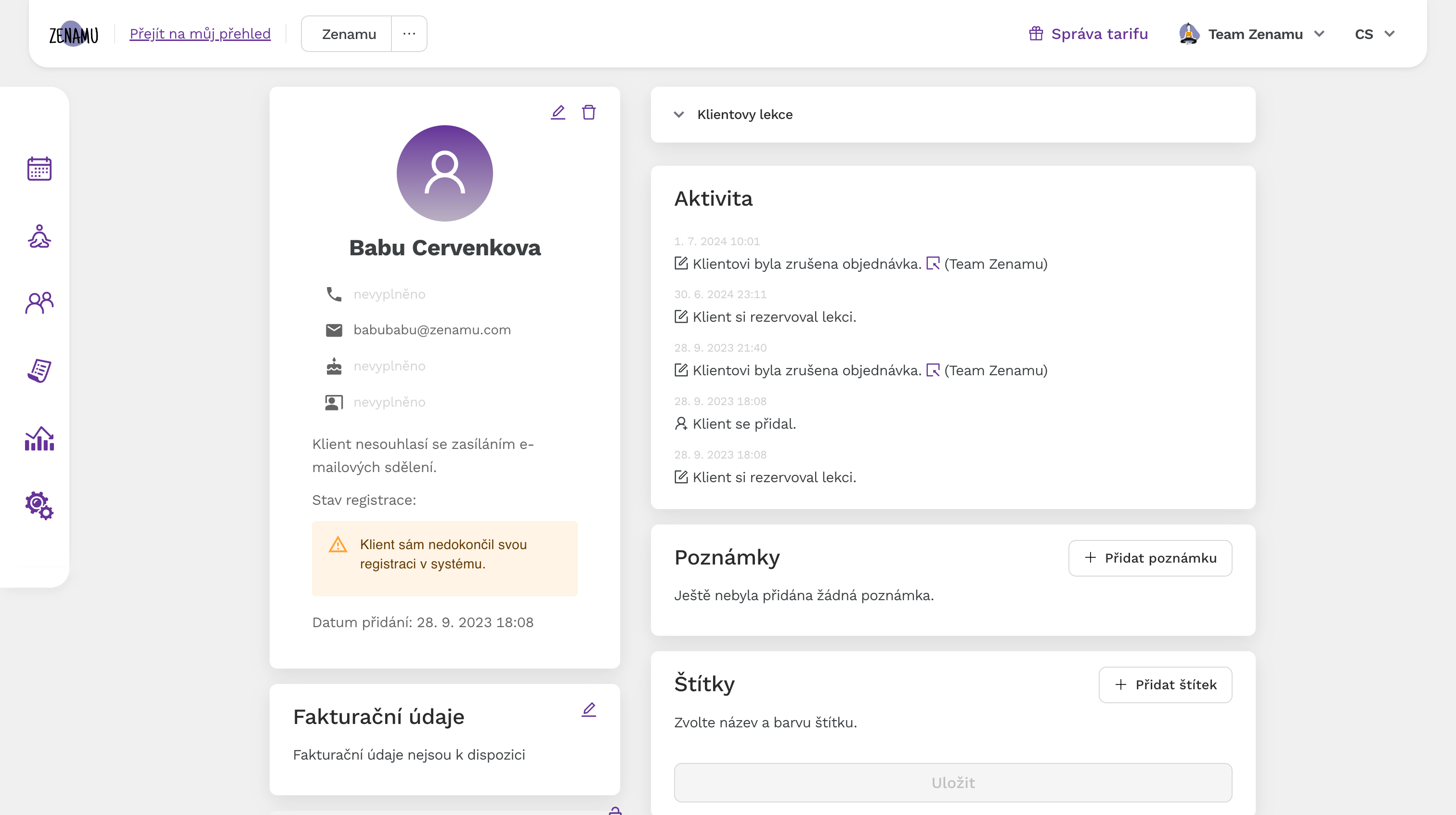
Task: Go to clients via the people icon
Action: click(39, 303)
